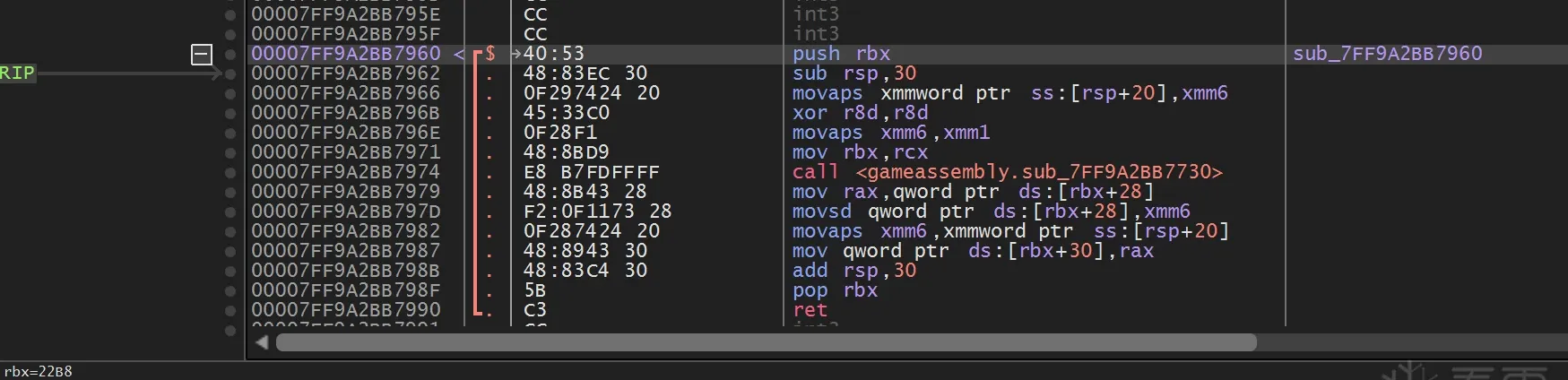Click the movsd qword ptr [rbx+28],xmm6 instruction

(x=992, y=212)
